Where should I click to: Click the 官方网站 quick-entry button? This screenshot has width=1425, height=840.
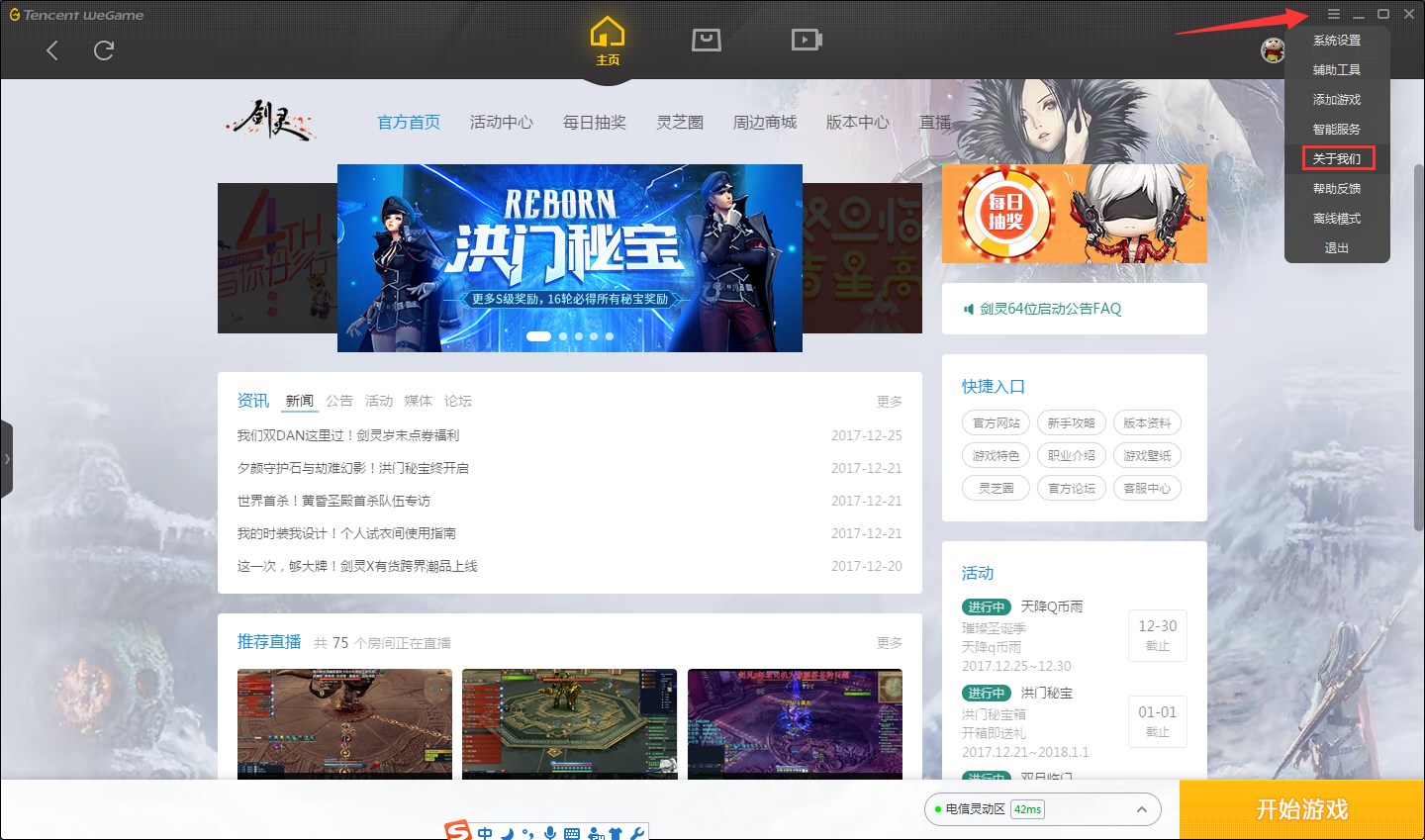[x=997, y=423]
